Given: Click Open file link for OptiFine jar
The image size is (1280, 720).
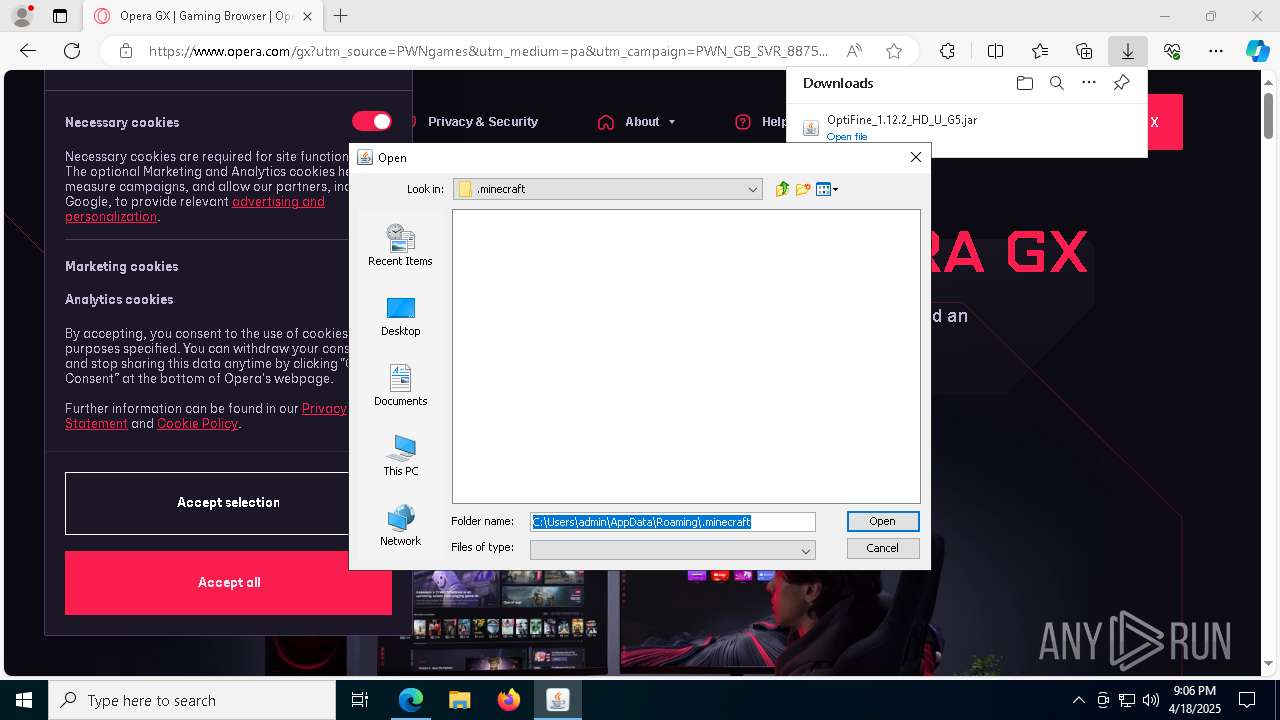Looking at the screenshot, I should (846, 137).
